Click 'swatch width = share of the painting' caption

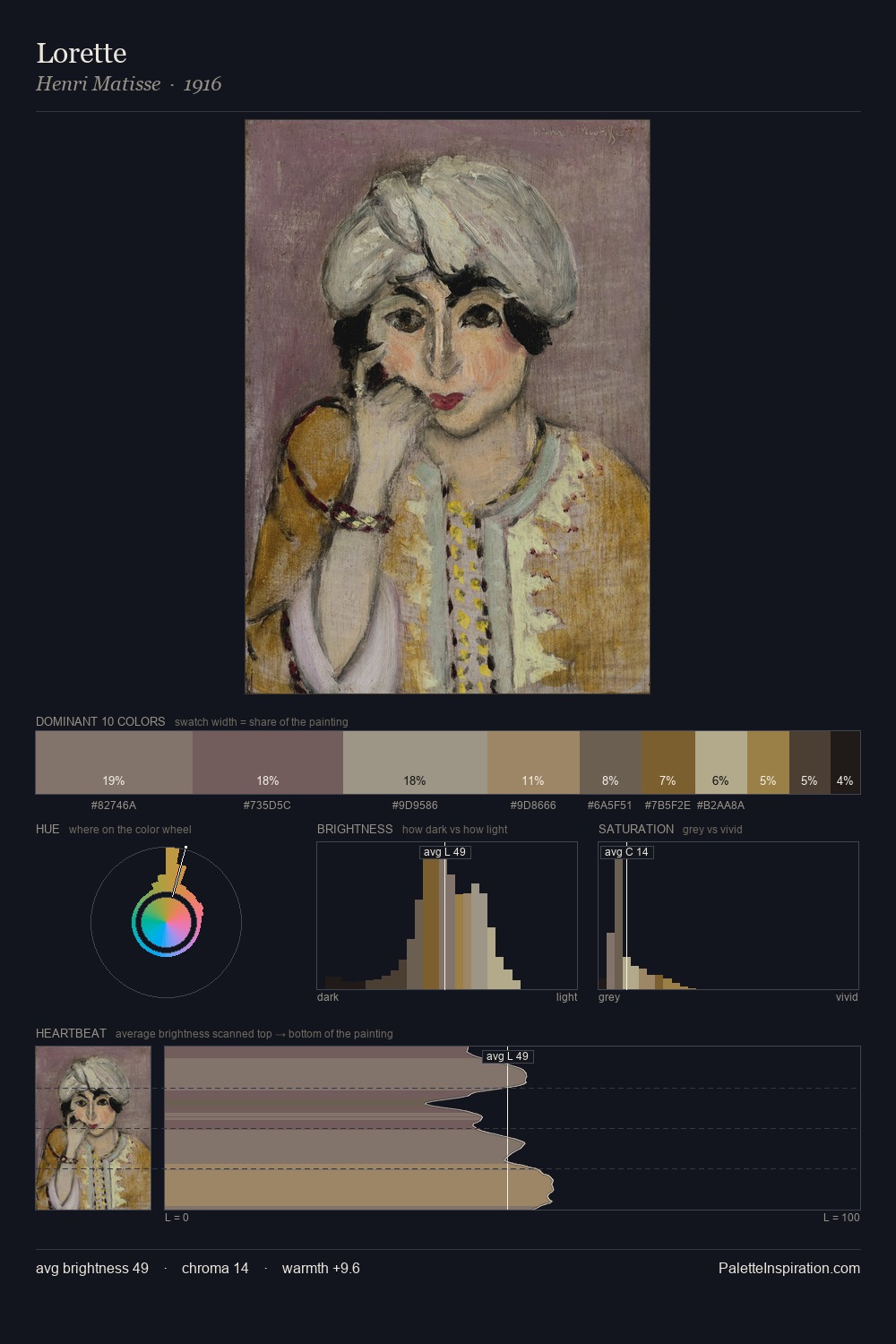[262, 722]
